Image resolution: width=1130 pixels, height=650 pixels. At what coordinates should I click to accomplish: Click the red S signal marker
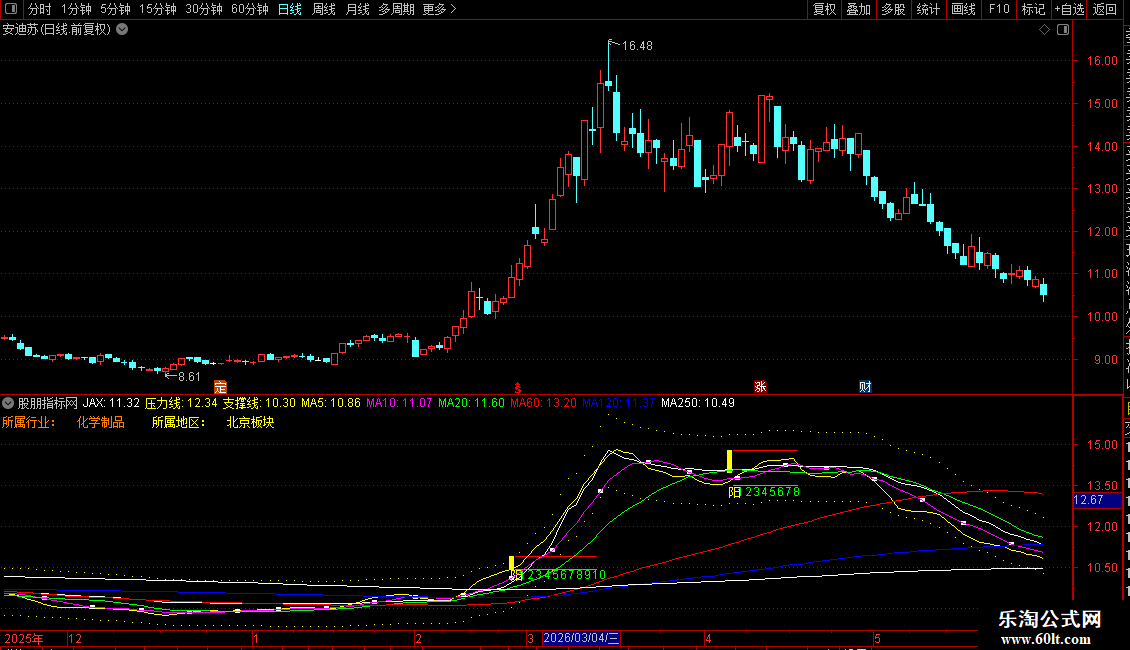click(x=517, y=388)
